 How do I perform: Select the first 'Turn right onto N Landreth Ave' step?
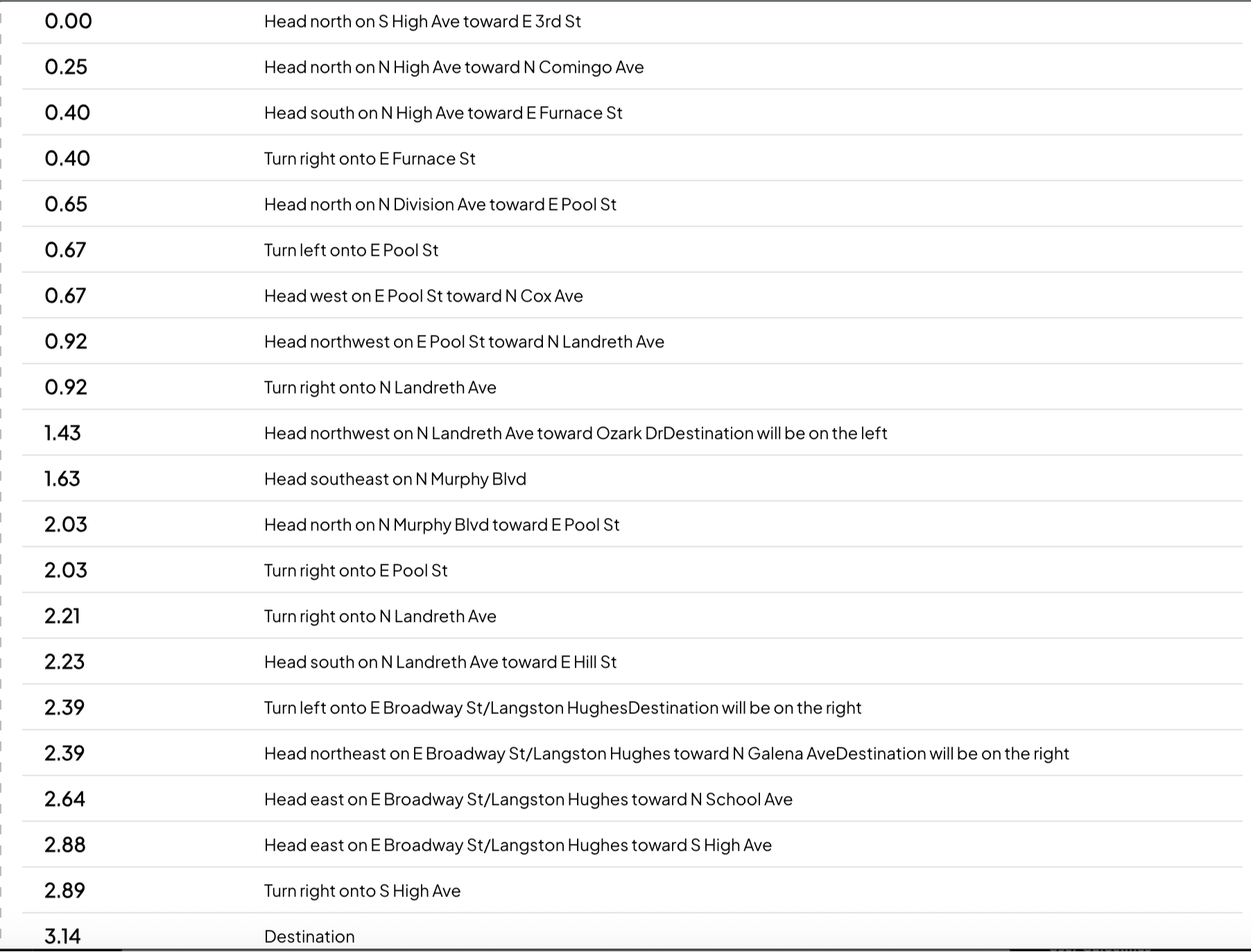click(x=632, y=387)
